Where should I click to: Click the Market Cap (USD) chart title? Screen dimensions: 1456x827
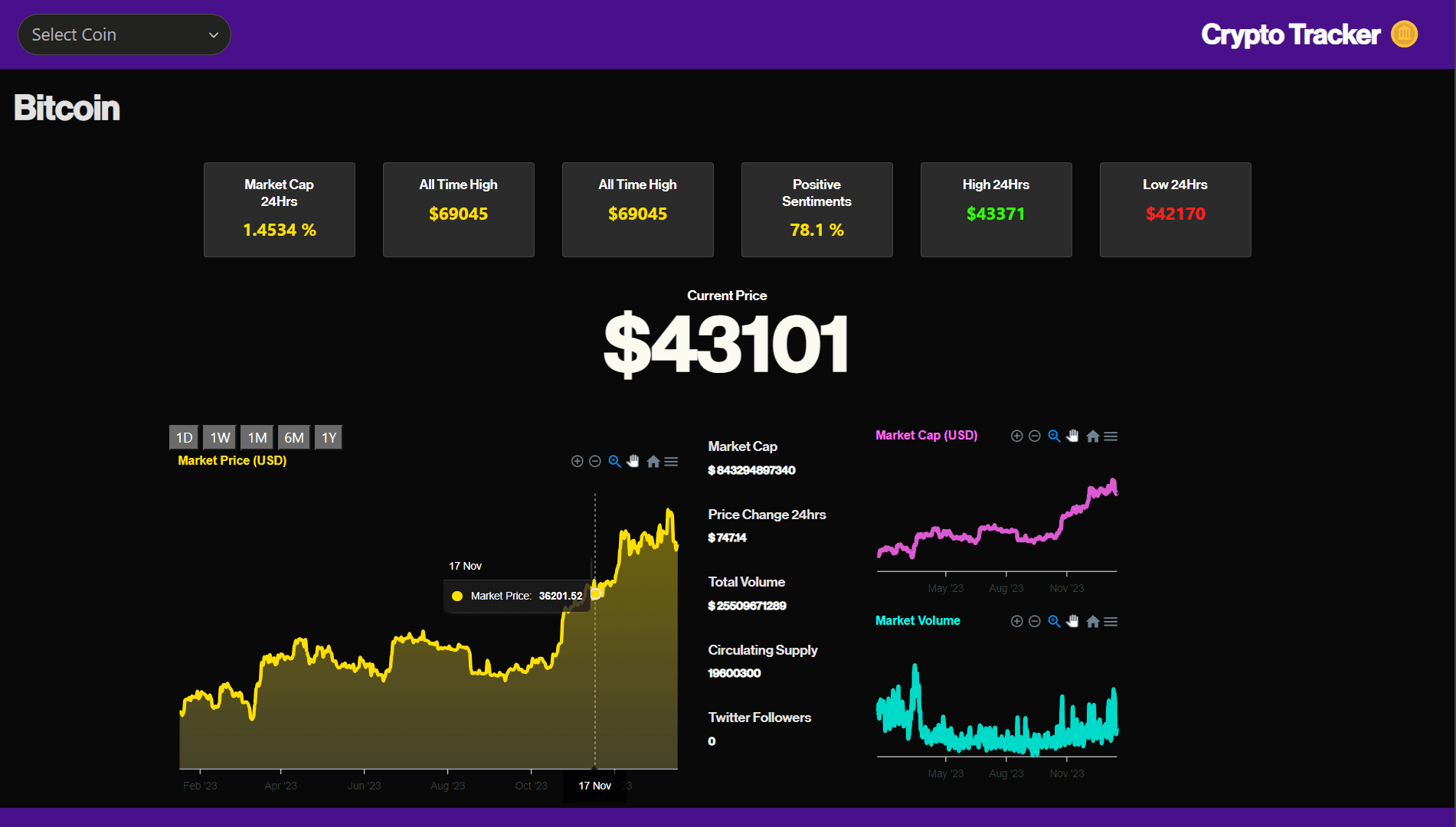927,435
